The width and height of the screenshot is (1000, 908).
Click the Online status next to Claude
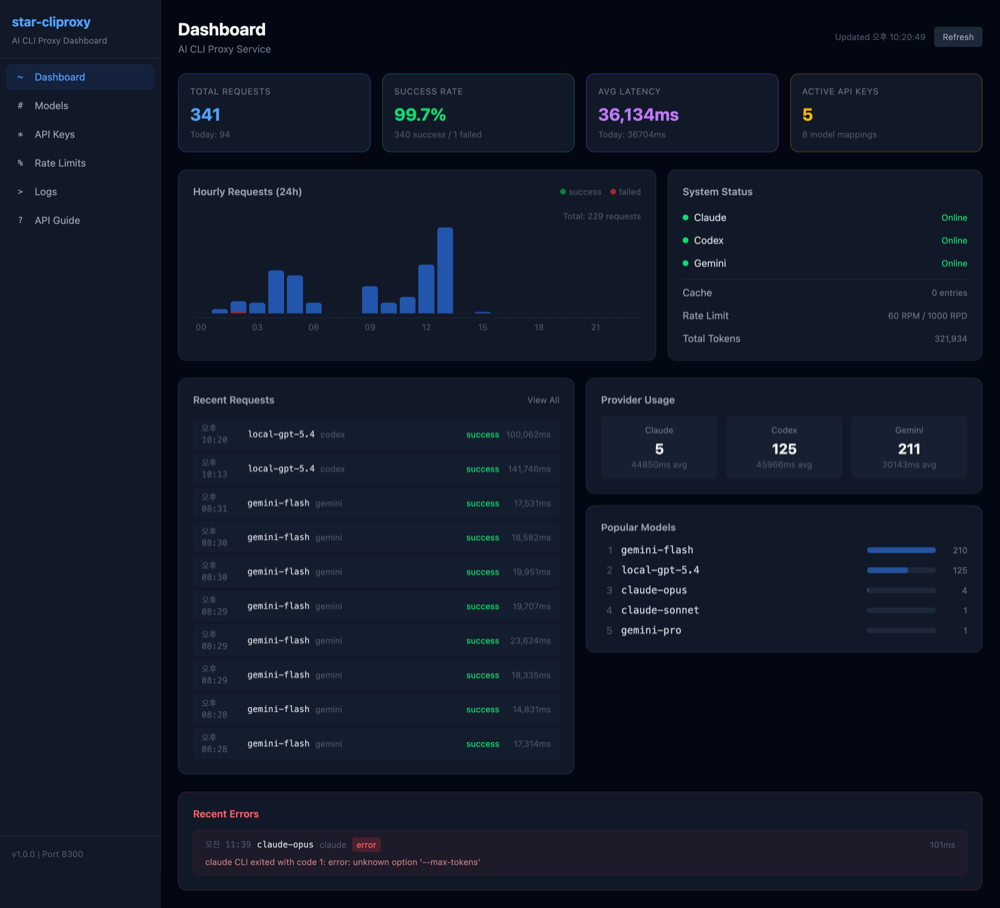[x=954, y=217]
